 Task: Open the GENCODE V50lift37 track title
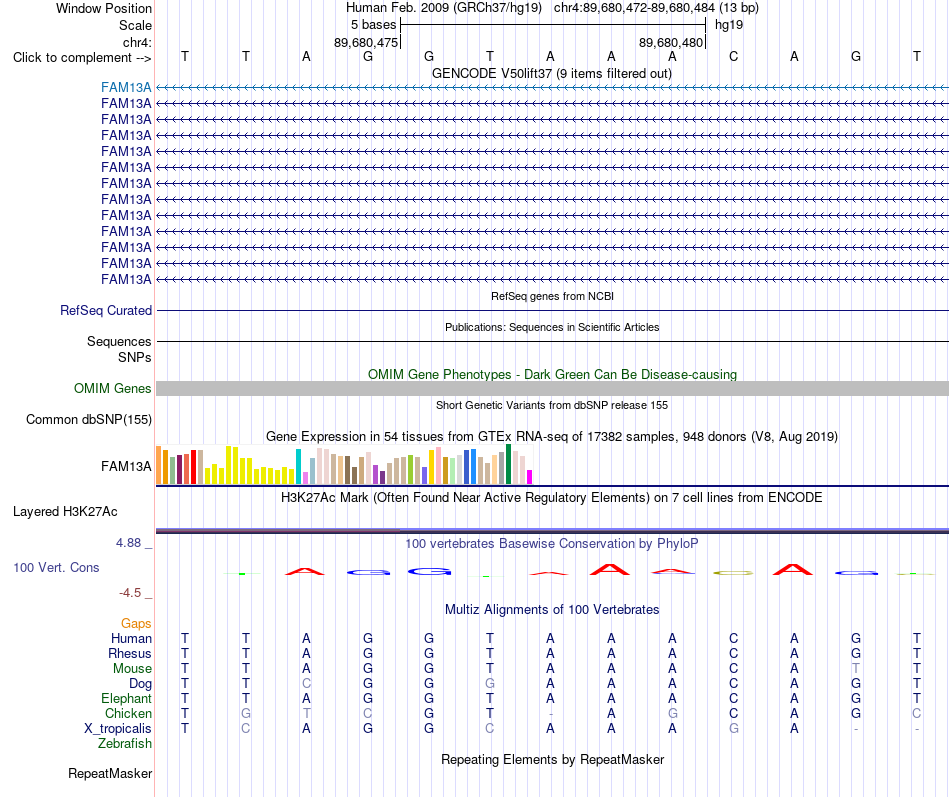tap(551, 73)
